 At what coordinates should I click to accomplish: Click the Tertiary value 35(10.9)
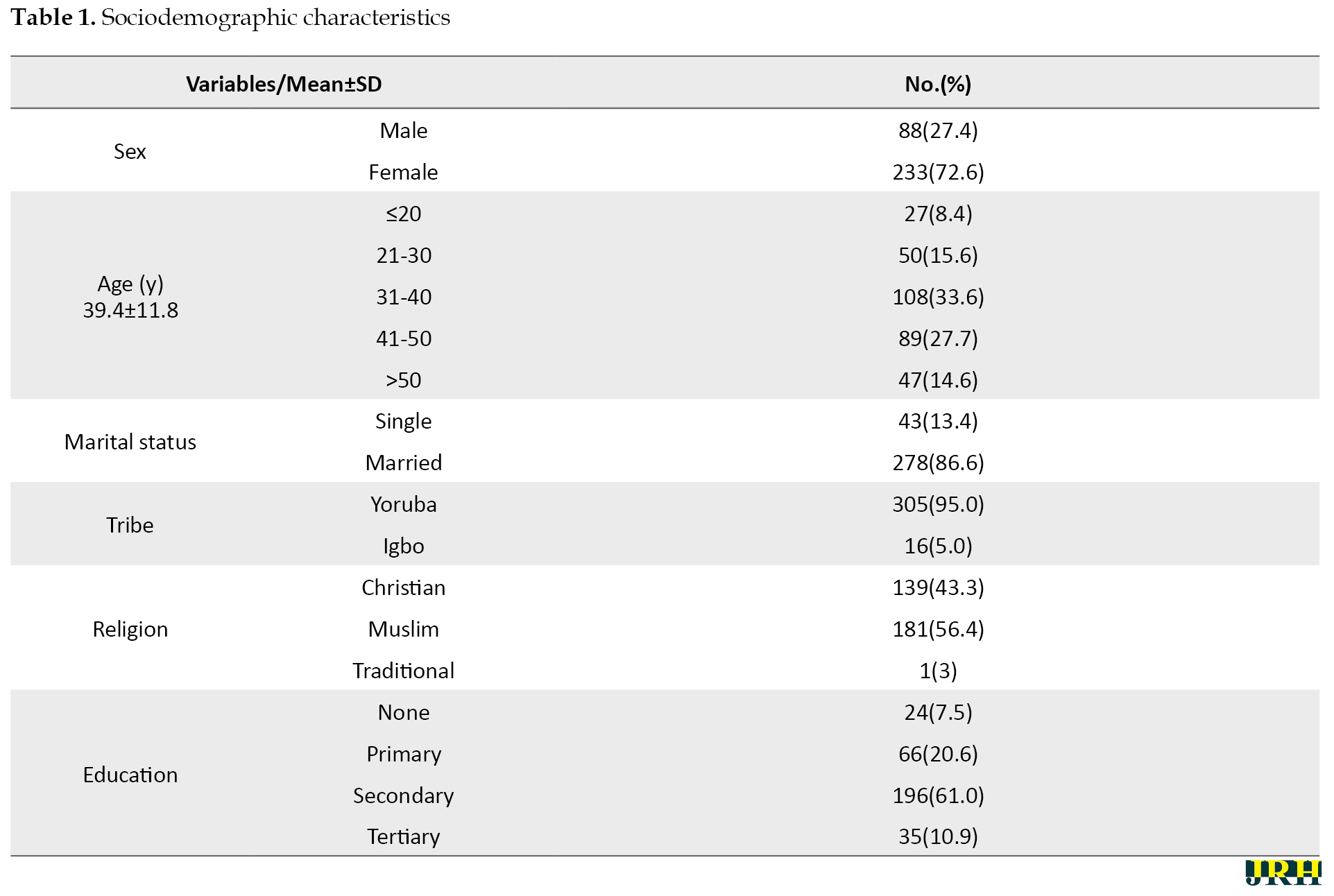pyautogui.click(x=938, y=836)
